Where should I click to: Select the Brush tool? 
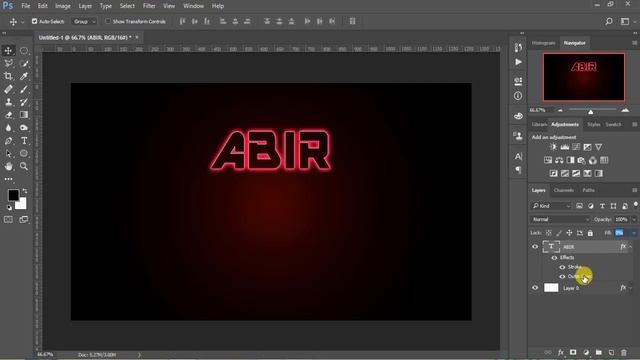click(24, 89)
